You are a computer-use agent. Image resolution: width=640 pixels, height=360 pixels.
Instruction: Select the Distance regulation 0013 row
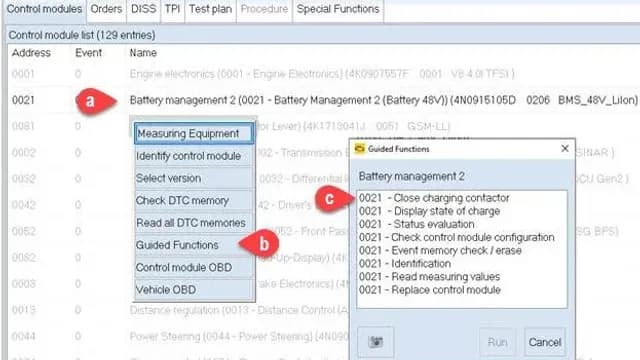178,310
